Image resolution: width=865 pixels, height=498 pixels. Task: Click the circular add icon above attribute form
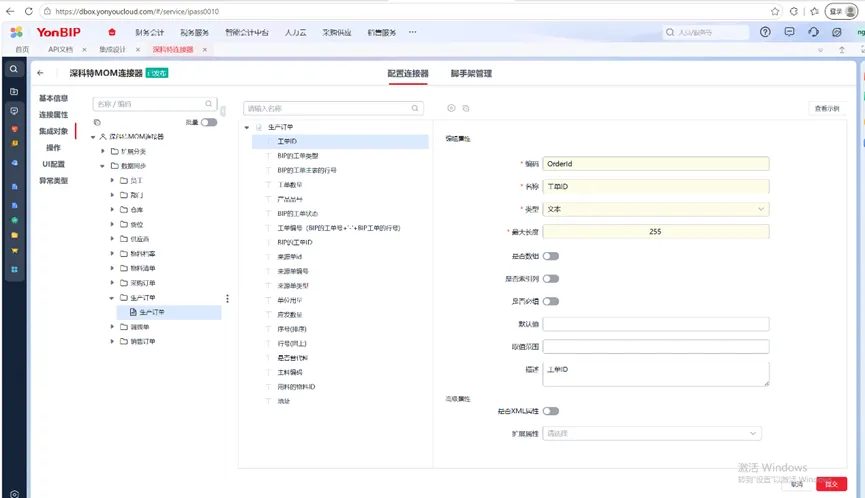[451, 108]
